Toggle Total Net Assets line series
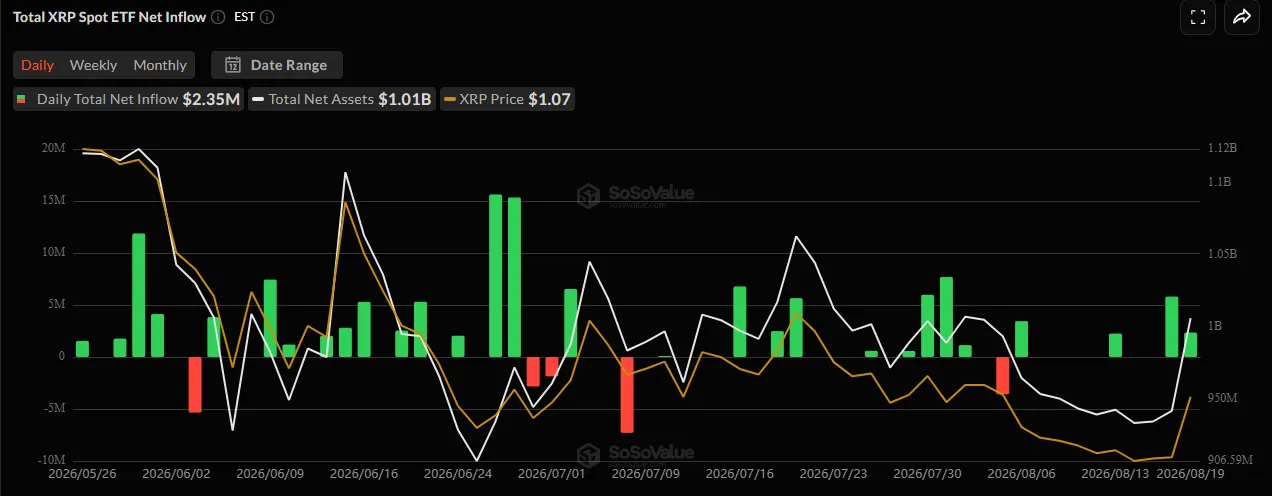The image size is (1272, 496). (342, 99)
